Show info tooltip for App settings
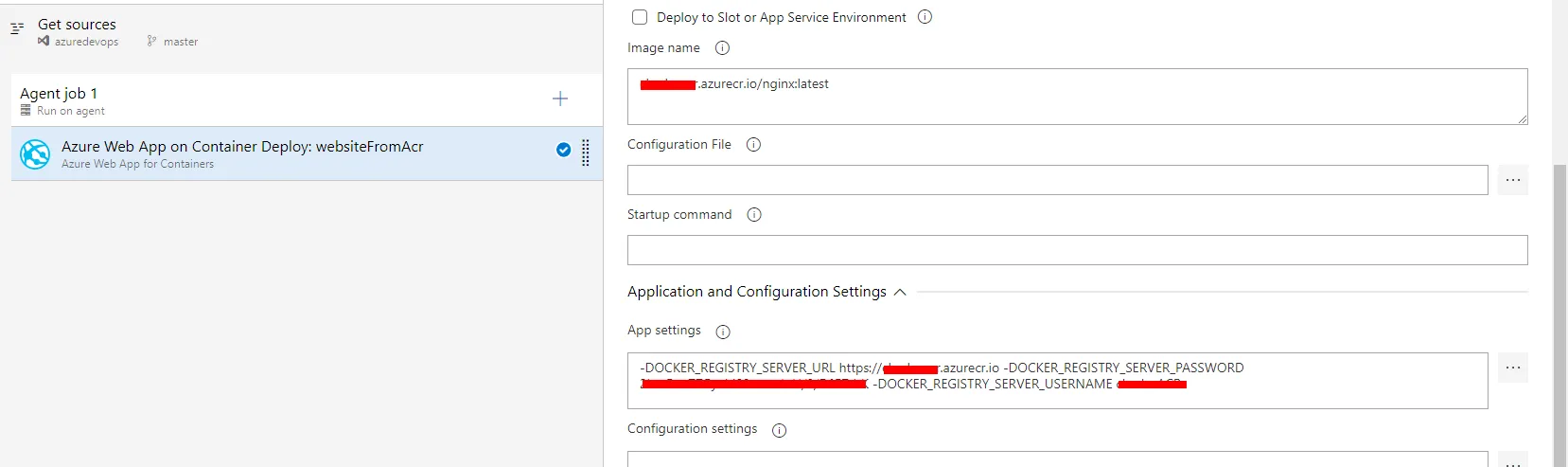This screenshot has width=1568, height=467. click(x=723, y=332)
